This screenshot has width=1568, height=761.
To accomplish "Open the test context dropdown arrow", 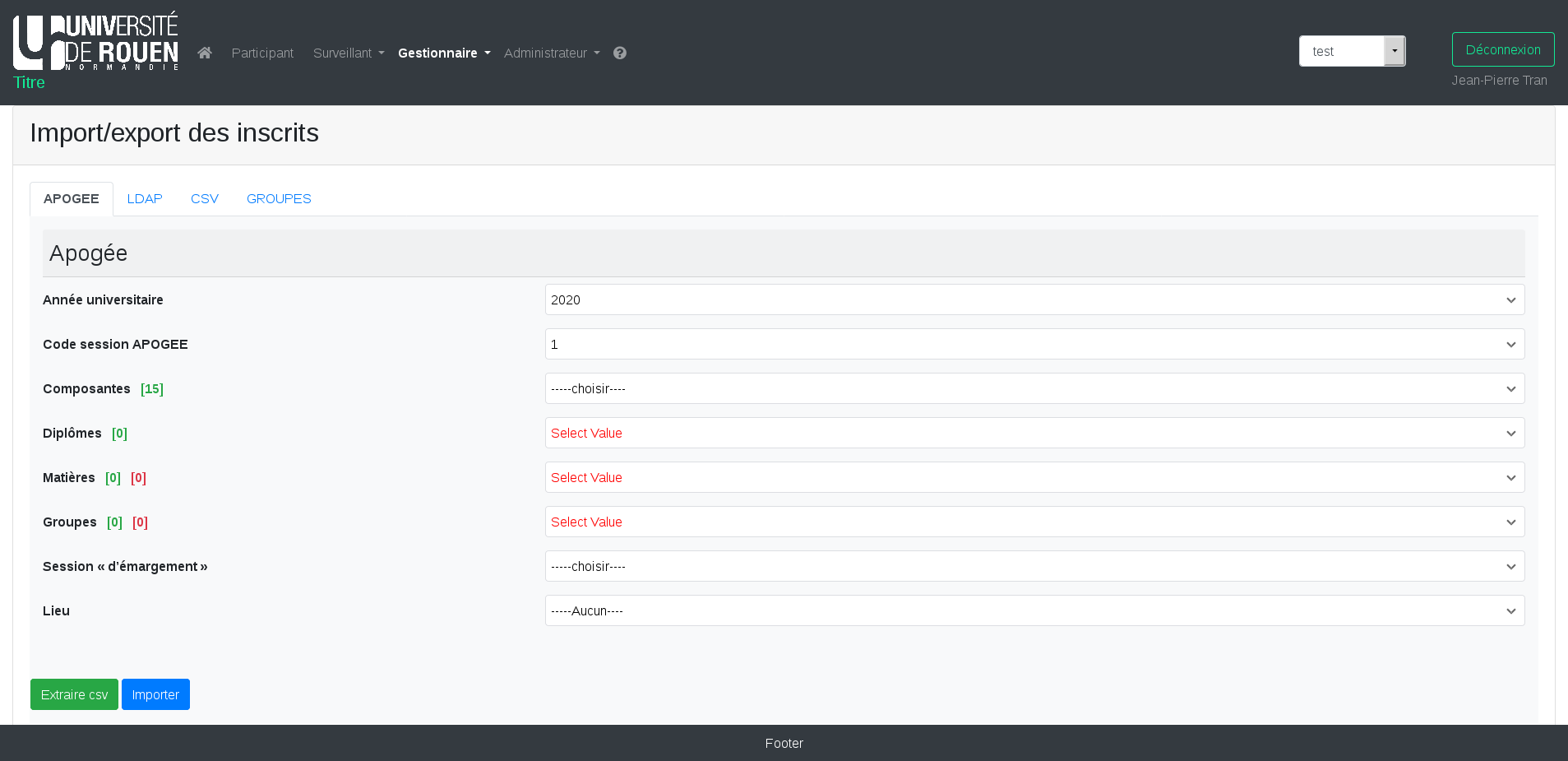I will click(1394, 51).
